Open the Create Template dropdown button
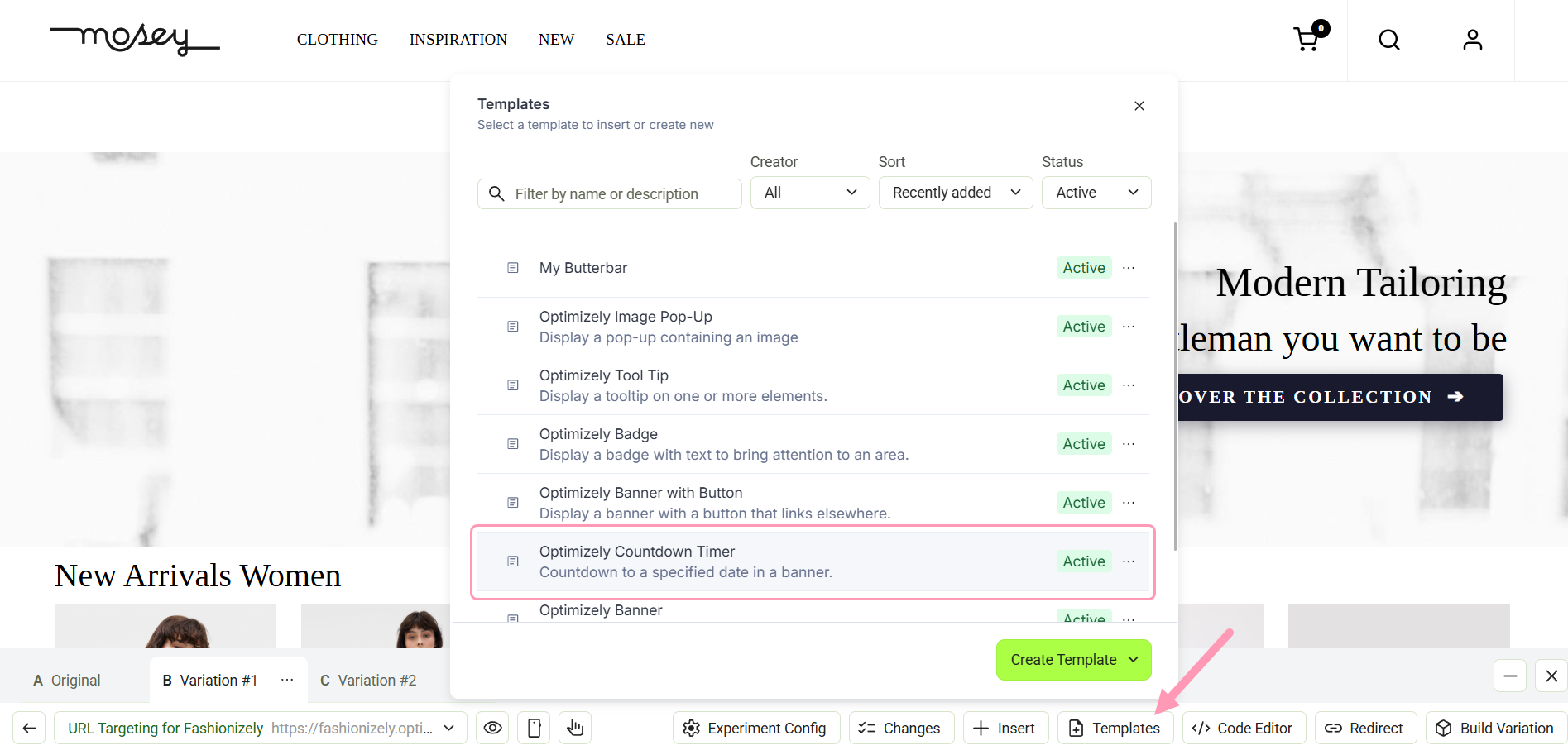The width and height of the screenshot is (1568, 750). coord(1074,660)
